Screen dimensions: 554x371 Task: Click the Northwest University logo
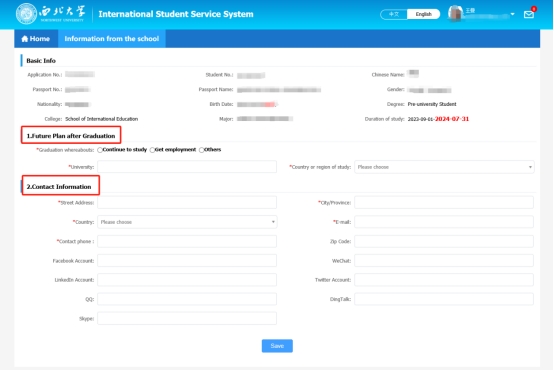26,14
